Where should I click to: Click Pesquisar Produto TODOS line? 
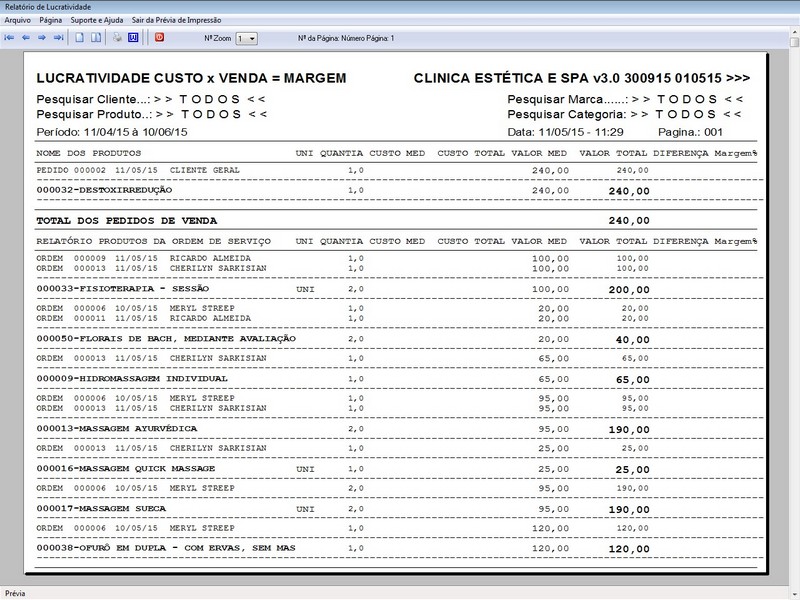[x=152, y=114]
